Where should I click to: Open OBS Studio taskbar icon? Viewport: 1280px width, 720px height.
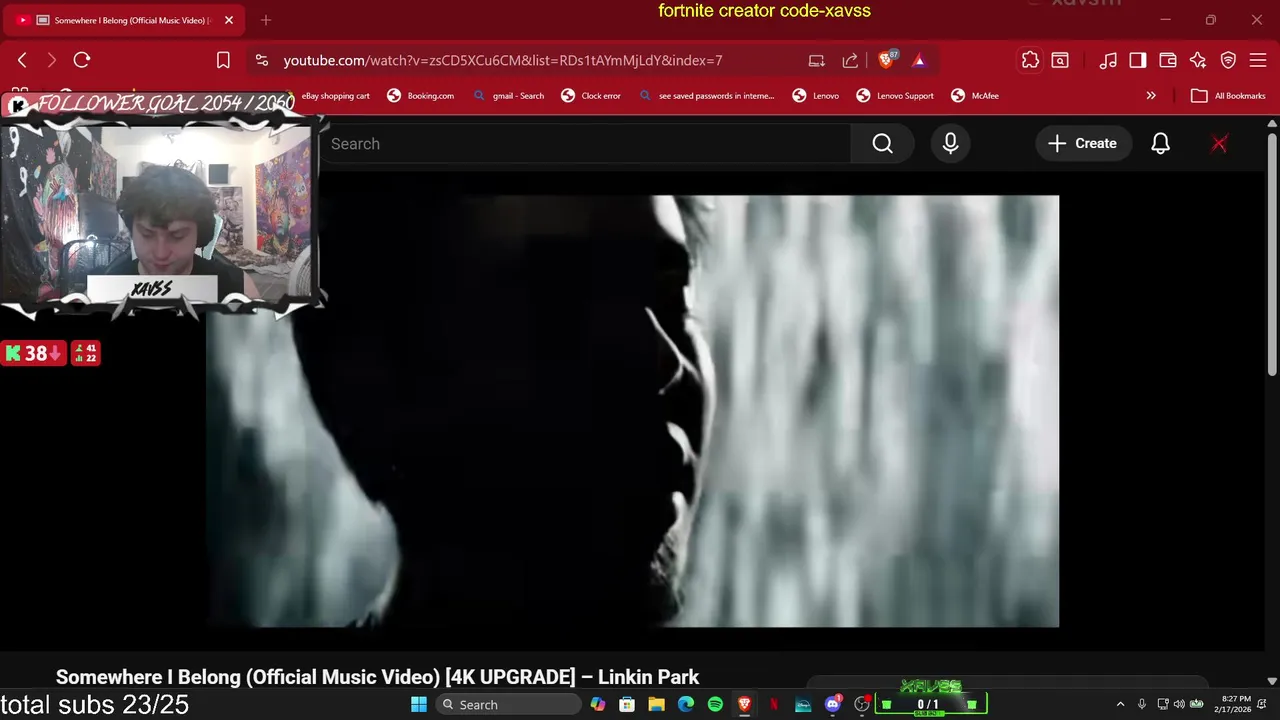coord(862,705)
